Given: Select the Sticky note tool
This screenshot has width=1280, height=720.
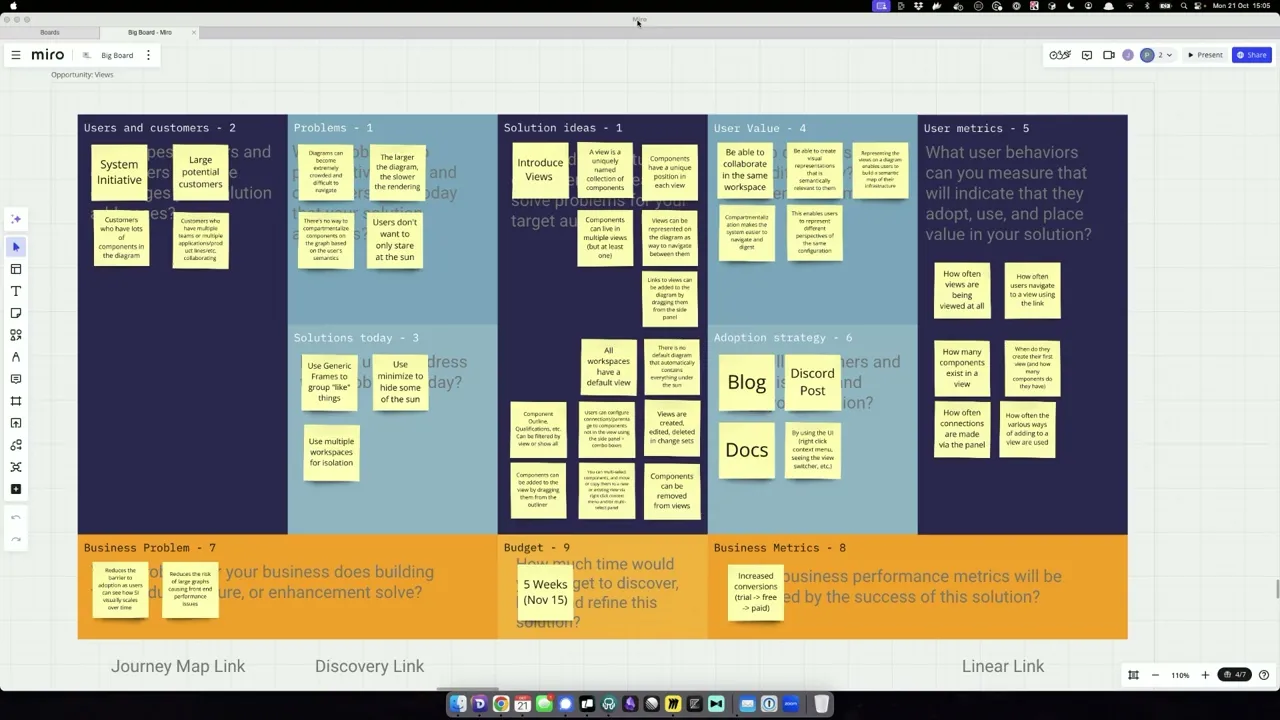Looking at the screenshot, I should pos(16,313).
